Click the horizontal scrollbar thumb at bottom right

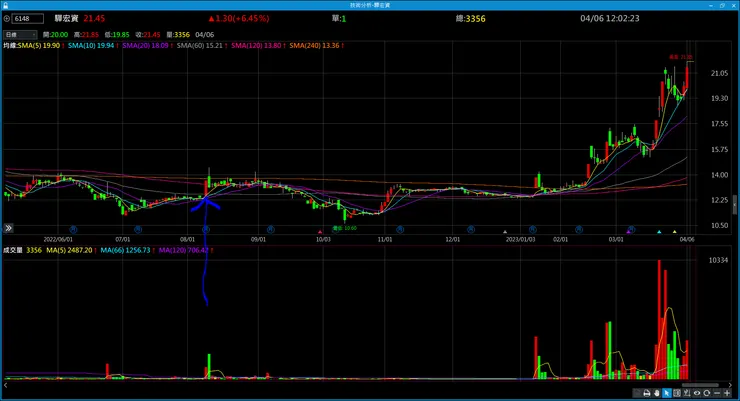tap(700, 385)
